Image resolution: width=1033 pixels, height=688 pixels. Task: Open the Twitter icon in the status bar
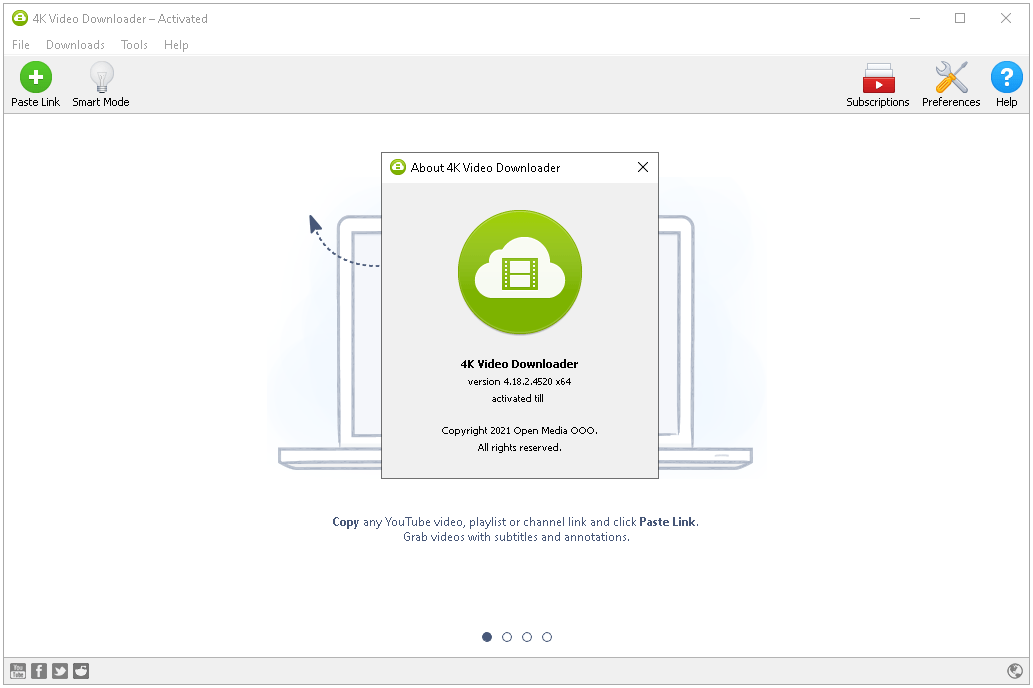click(60, 671)
